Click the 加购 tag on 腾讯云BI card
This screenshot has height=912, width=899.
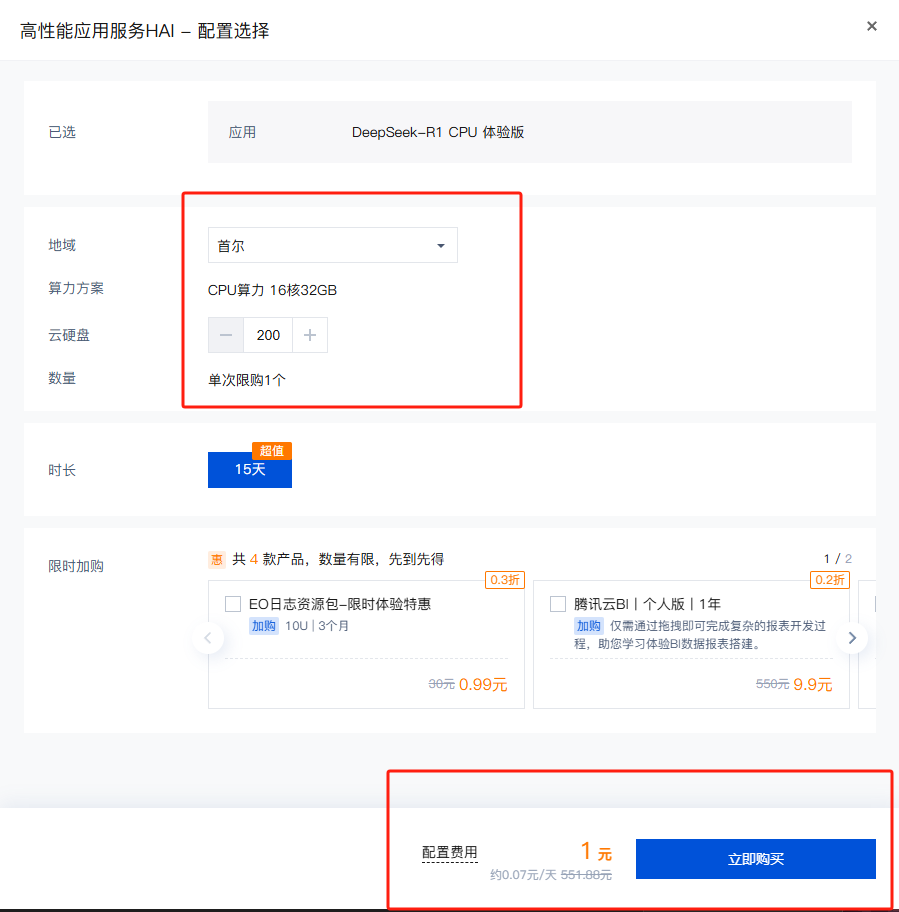pos(589,626)
